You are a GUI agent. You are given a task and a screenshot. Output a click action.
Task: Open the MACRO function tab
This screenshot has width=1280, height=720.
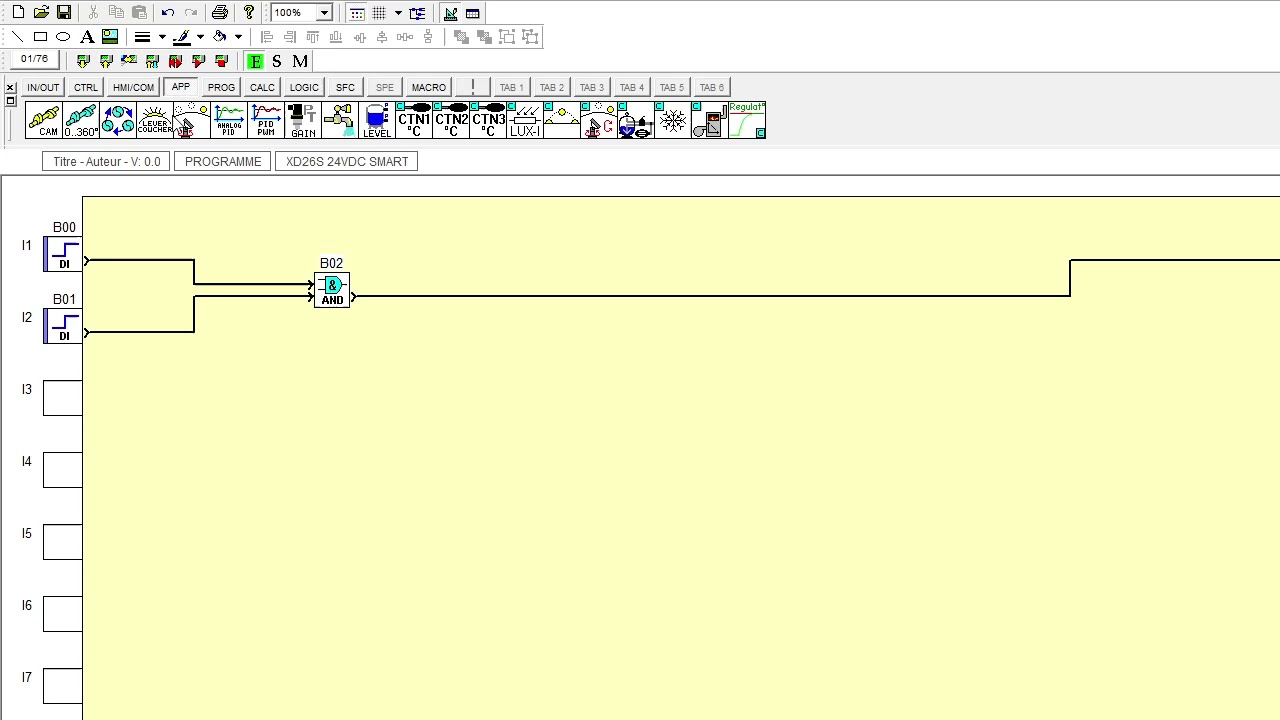pyautogui.click(x=428, y=87)
